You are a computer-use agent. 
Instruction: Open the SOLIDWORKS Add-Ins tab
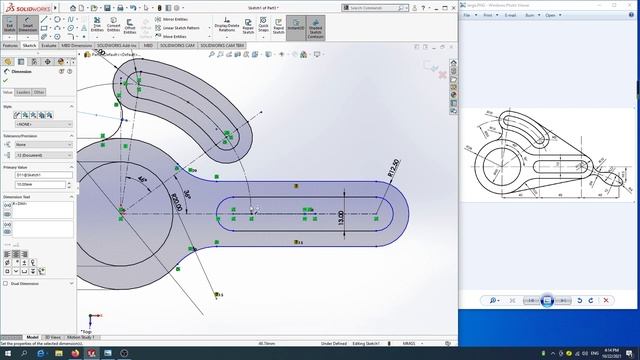coord(117,45)
